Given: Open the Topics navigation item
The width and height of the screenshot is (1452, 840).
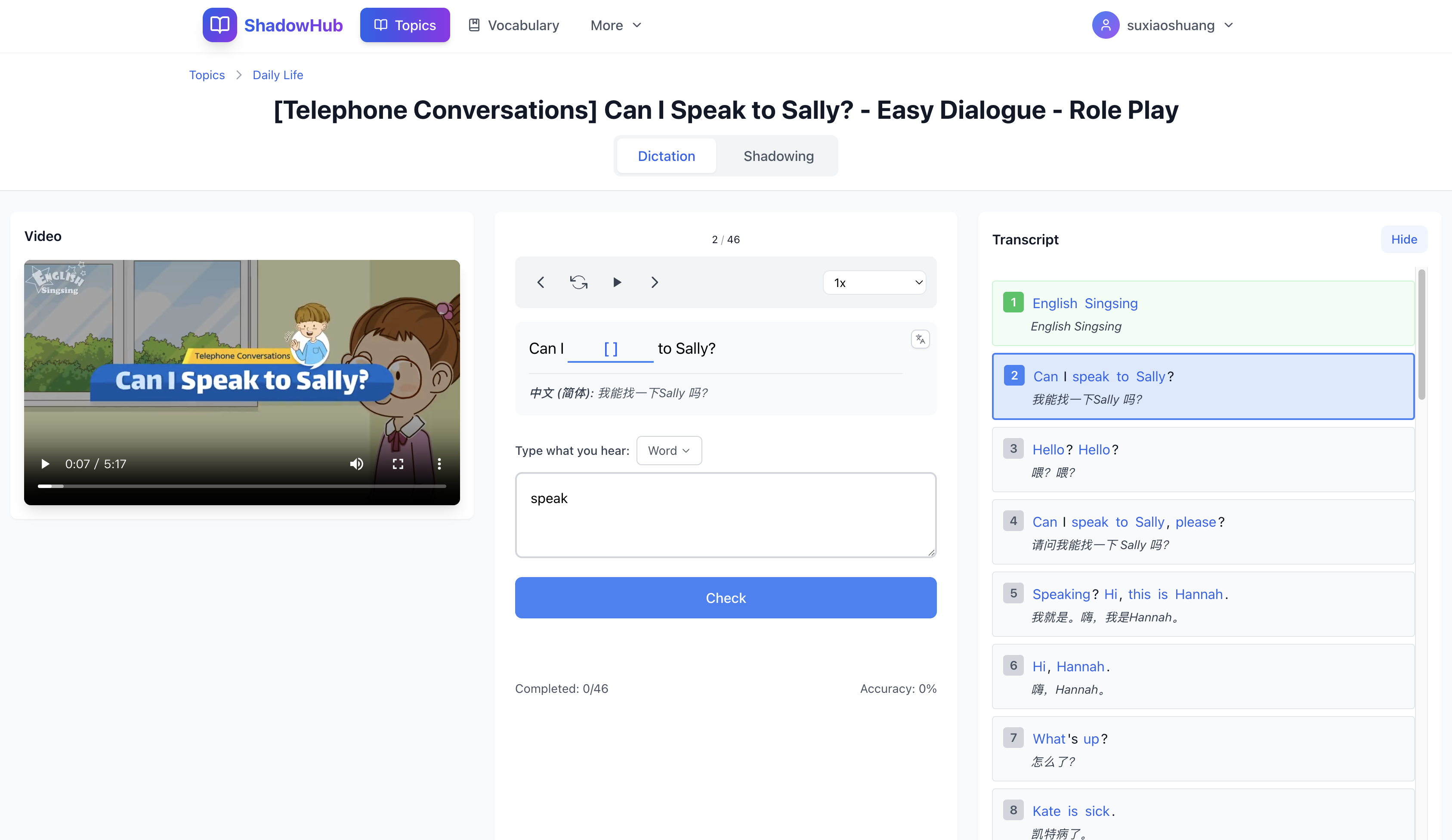Looking at the screenshot, I should [405, 25].
